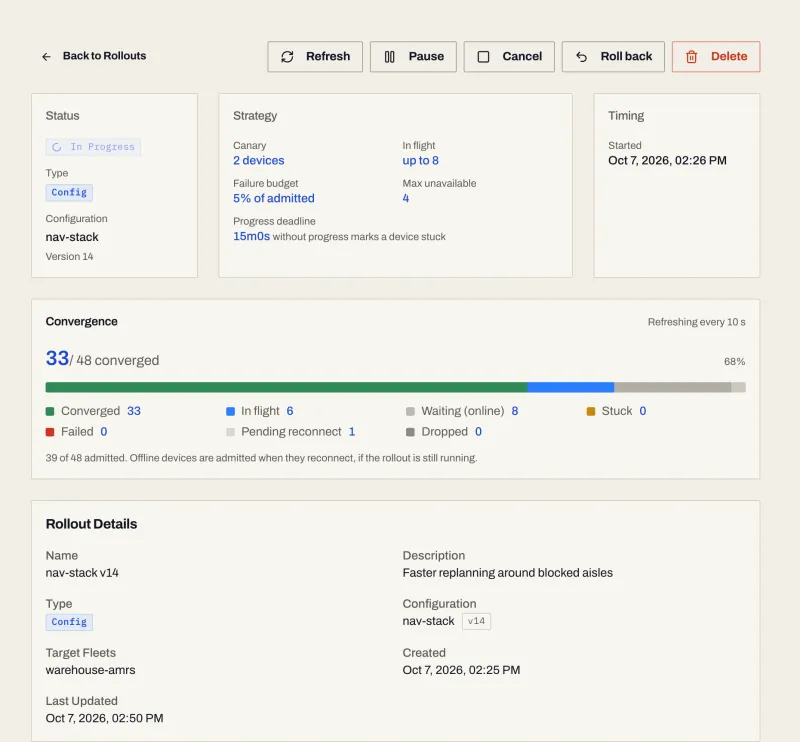
Task: Delete the rollout
Action: [716, 57]
